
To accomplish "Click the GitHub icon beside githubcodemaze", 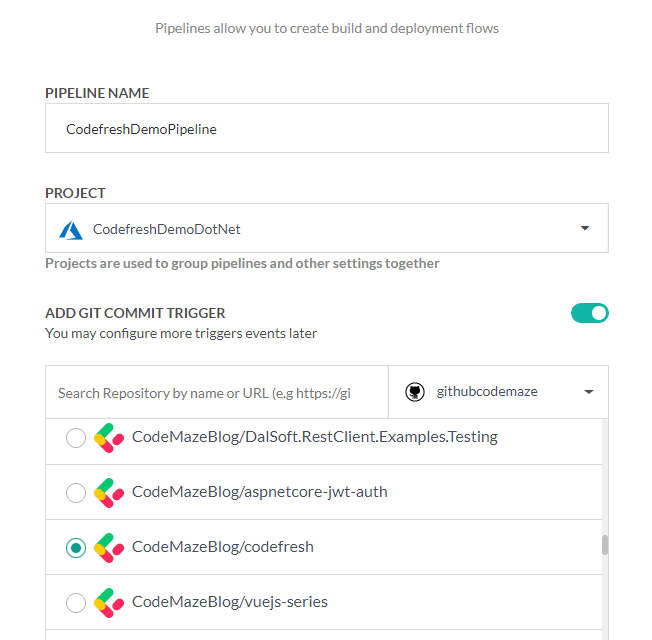I will click(x=415, y=392).
